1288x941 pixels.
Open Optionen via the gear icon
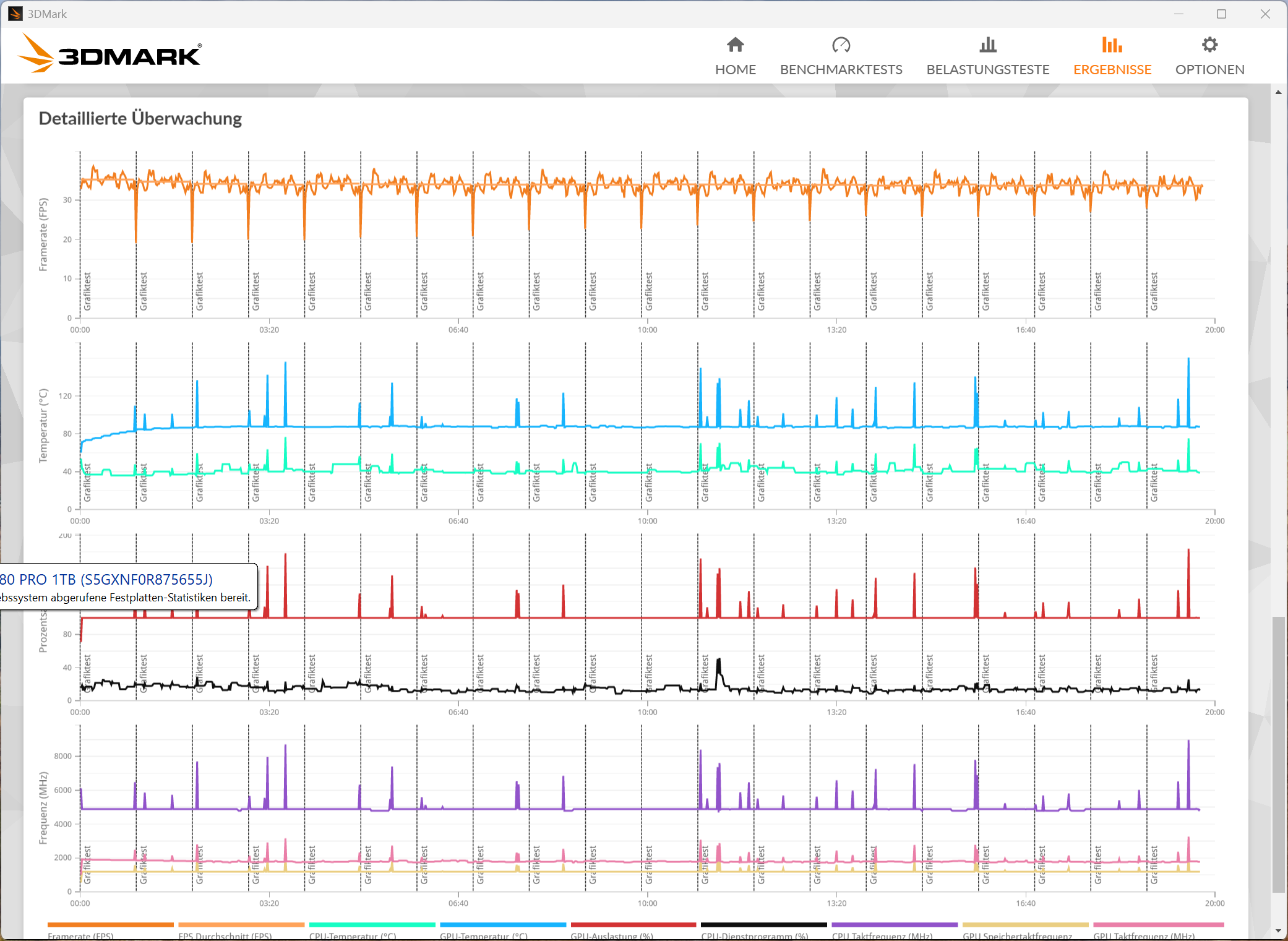pos(1209,45)
